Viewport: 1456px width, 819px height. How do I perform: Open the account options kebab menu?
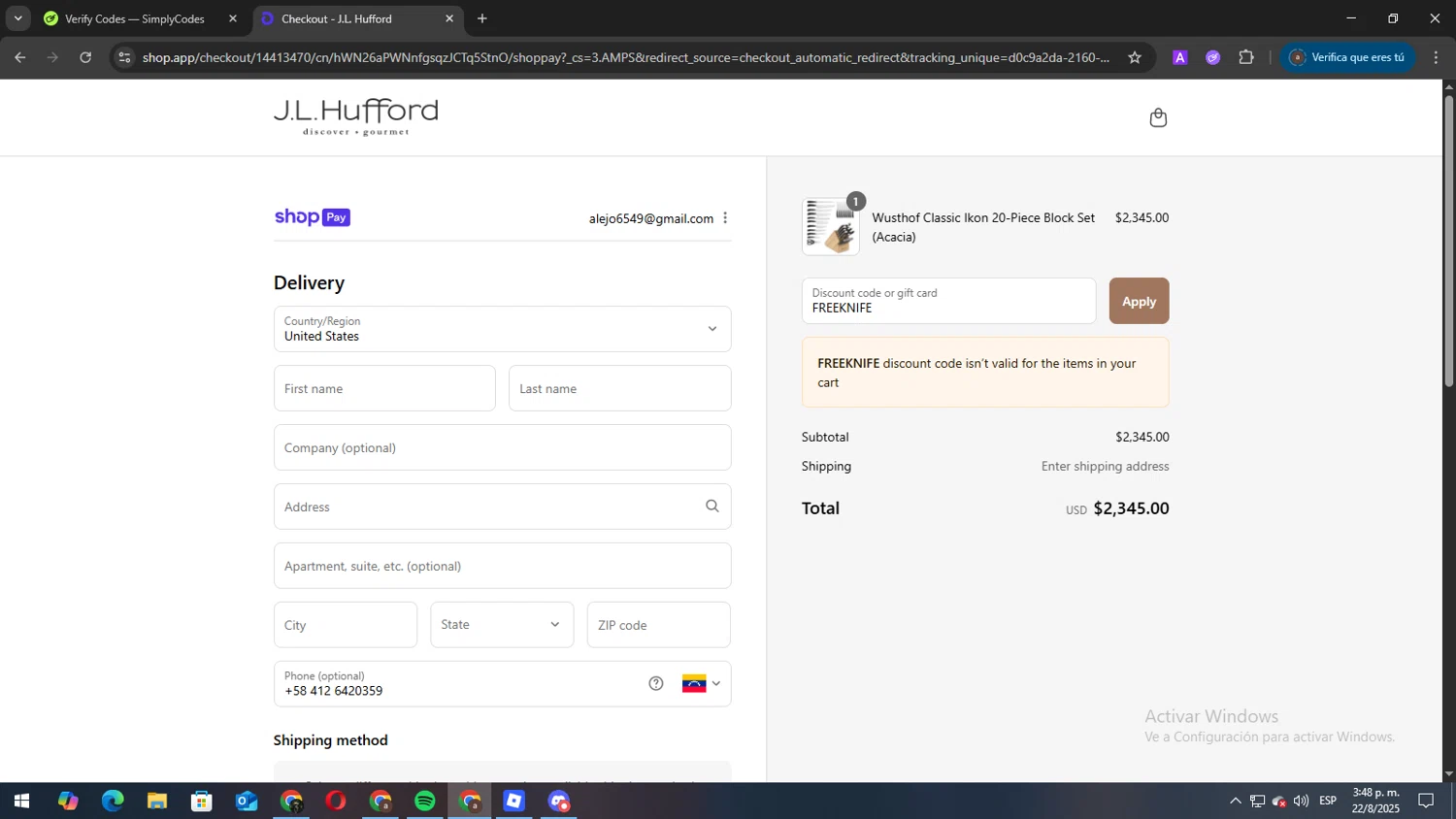click(725, 217)
